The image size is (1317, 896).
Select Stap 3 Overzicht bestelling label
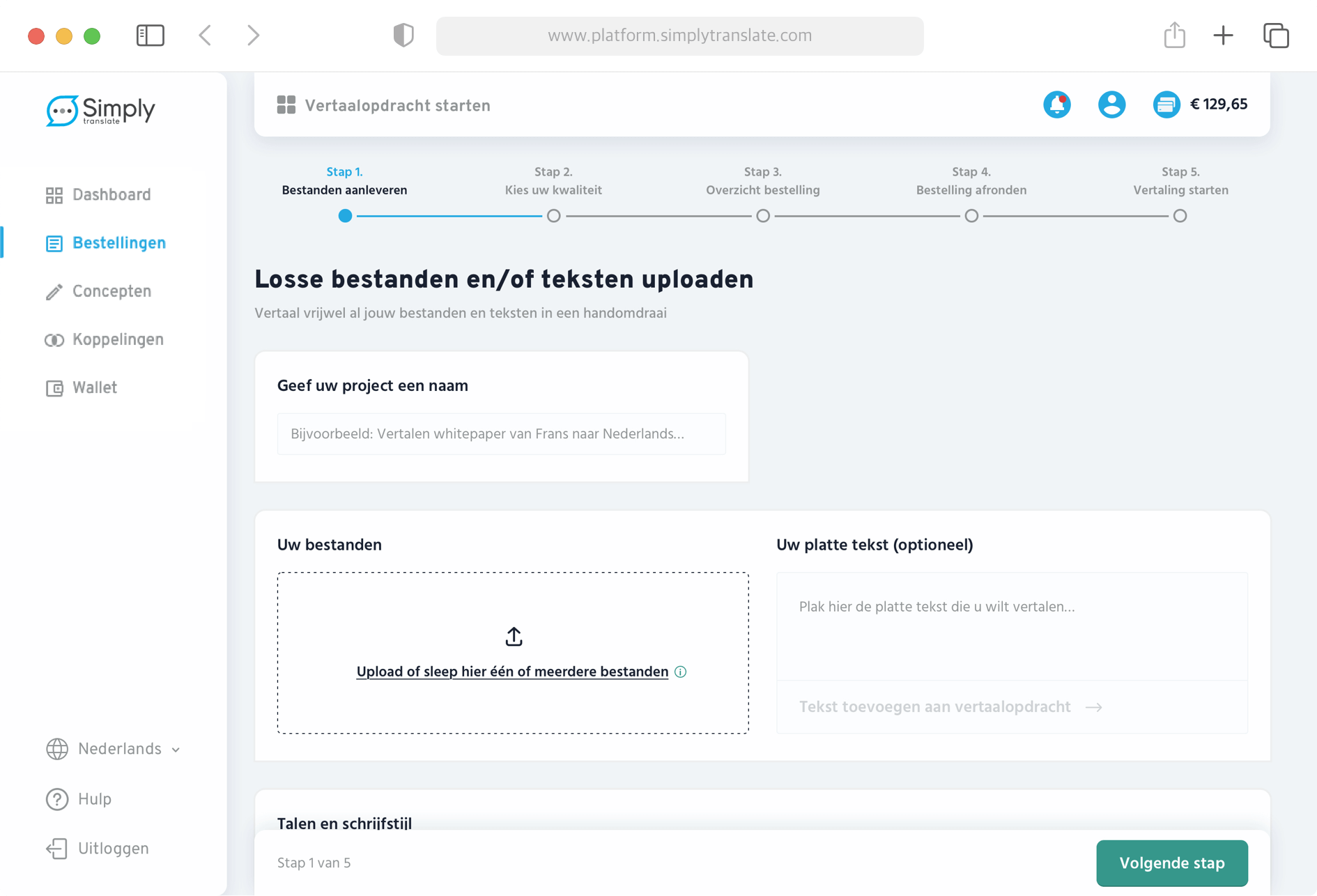pyautogui.click(x=763, y=181)
